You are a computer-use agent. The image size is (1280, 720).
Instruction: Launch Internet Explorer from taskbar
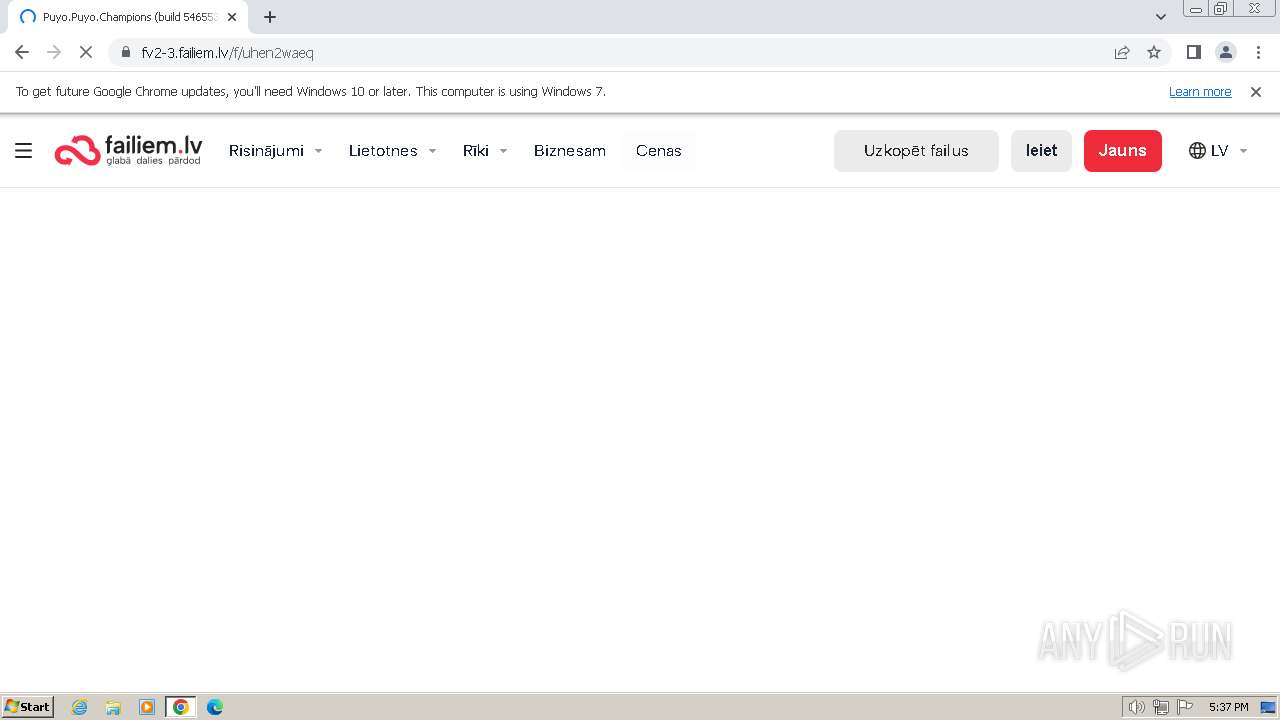pos(80,707)
